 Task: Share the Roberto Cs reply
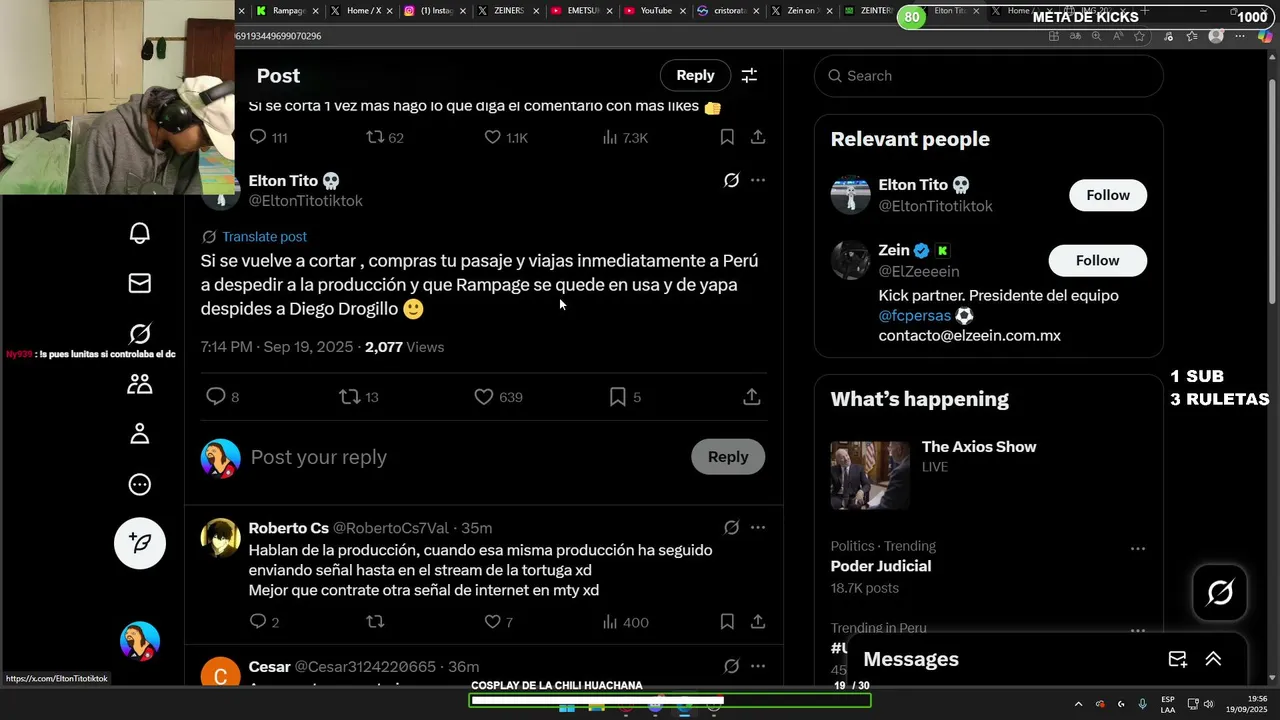758,622
